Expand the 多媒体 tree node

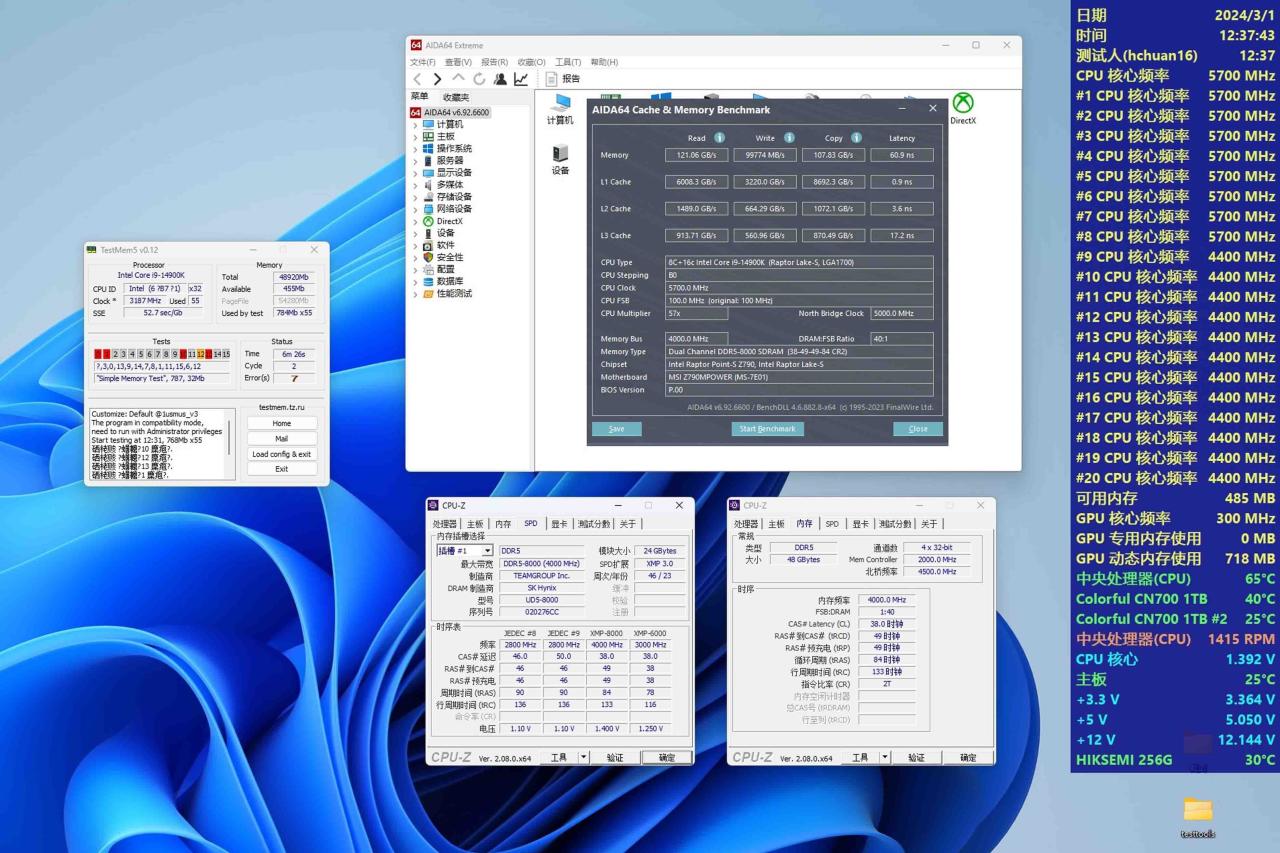(x=416, y=185)
